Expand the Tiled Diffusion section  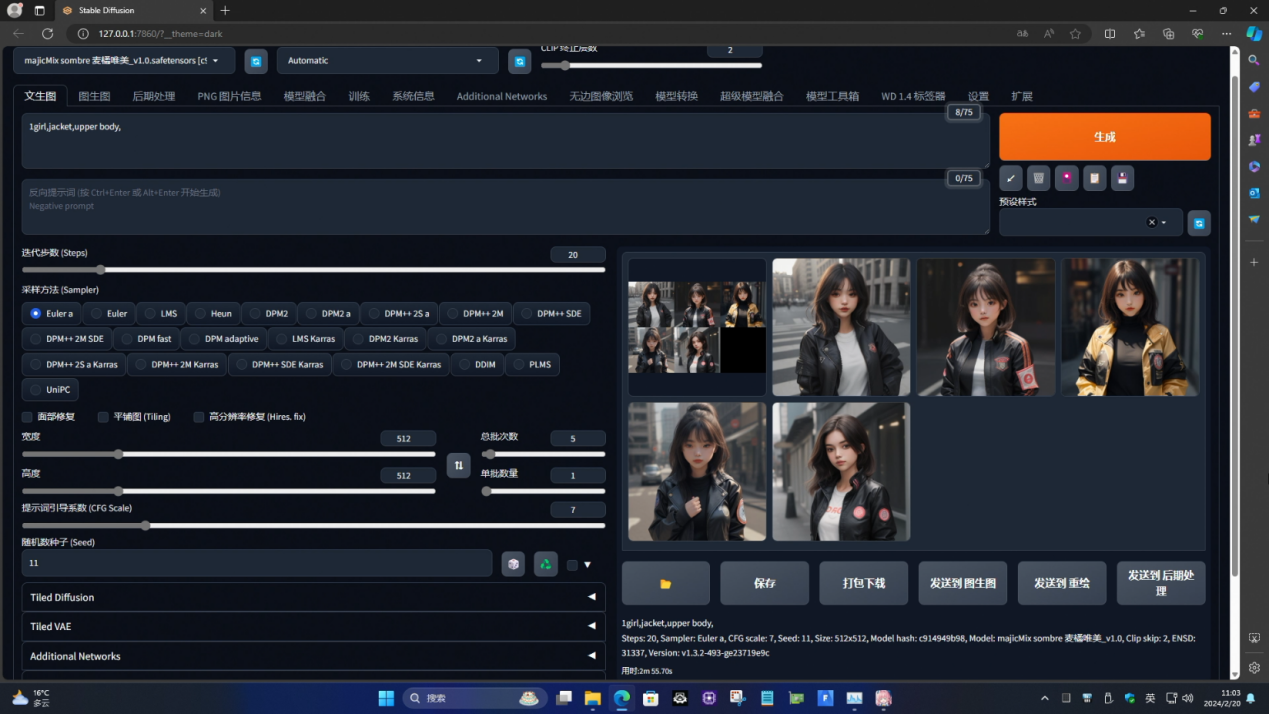click(313, 597)
